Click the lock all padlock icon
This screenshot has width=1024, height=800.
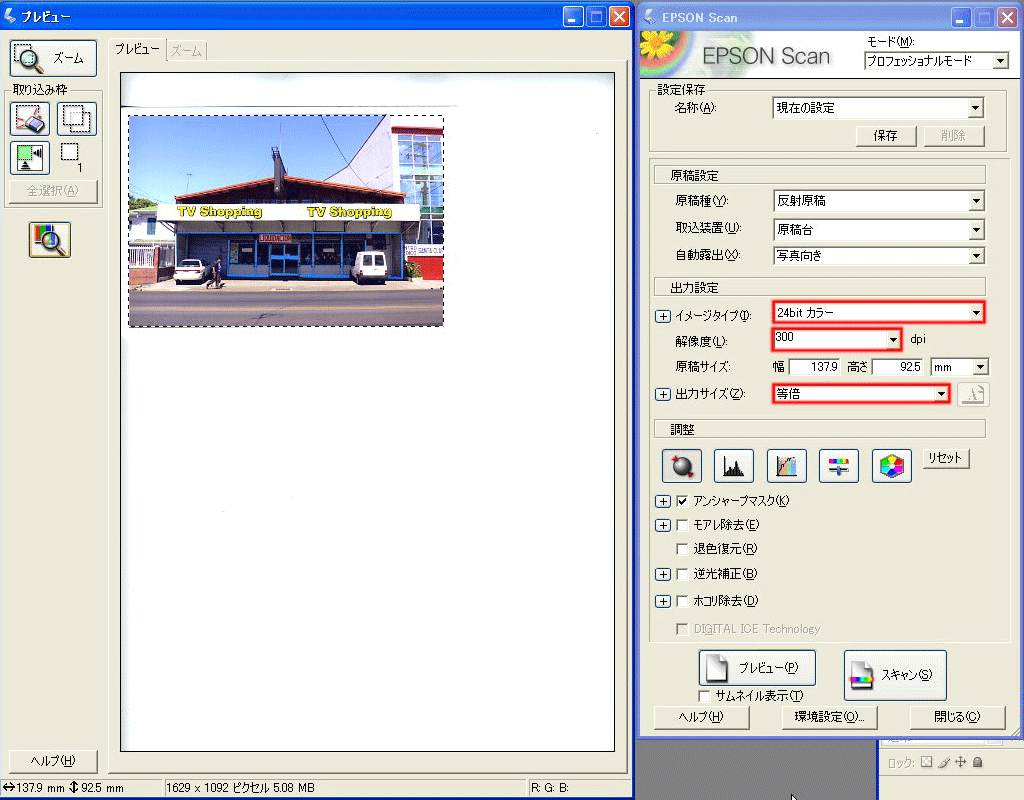click(978, 762)
